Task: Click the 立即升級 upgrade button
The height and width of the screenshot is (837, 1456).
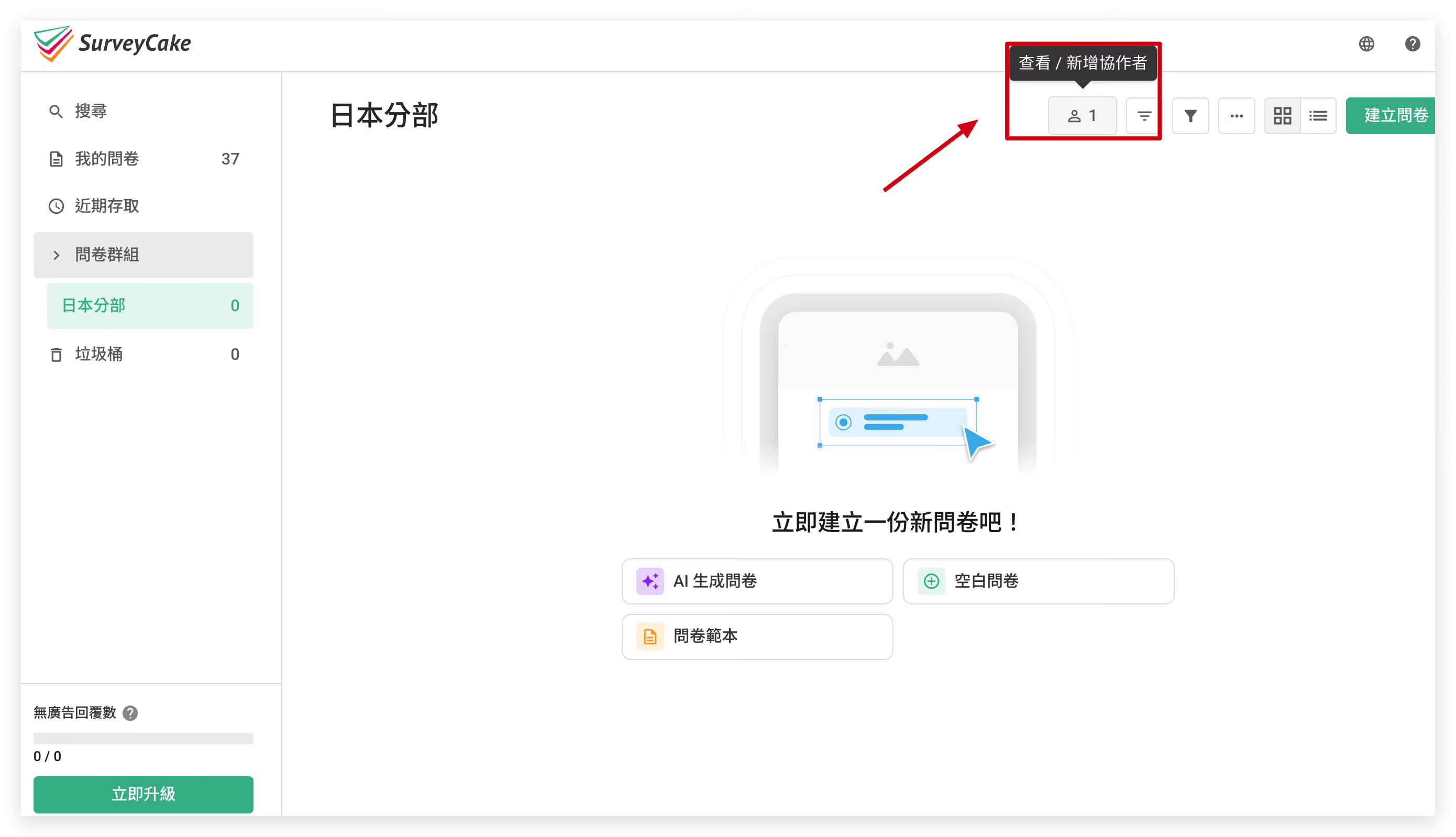Action: pos(143,795)
